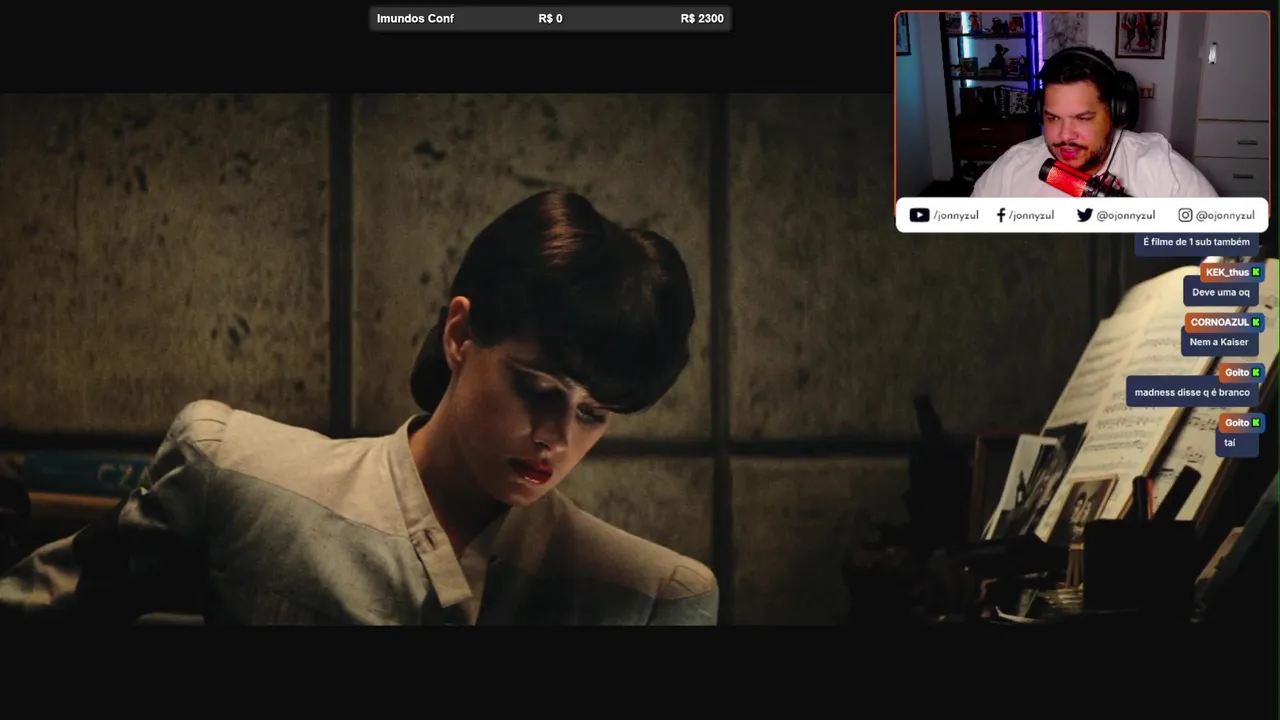Click the message 'madness disse q é branco'
Image resolution: width=1280 pixels, height=720 pixels.
point(1192,392)
